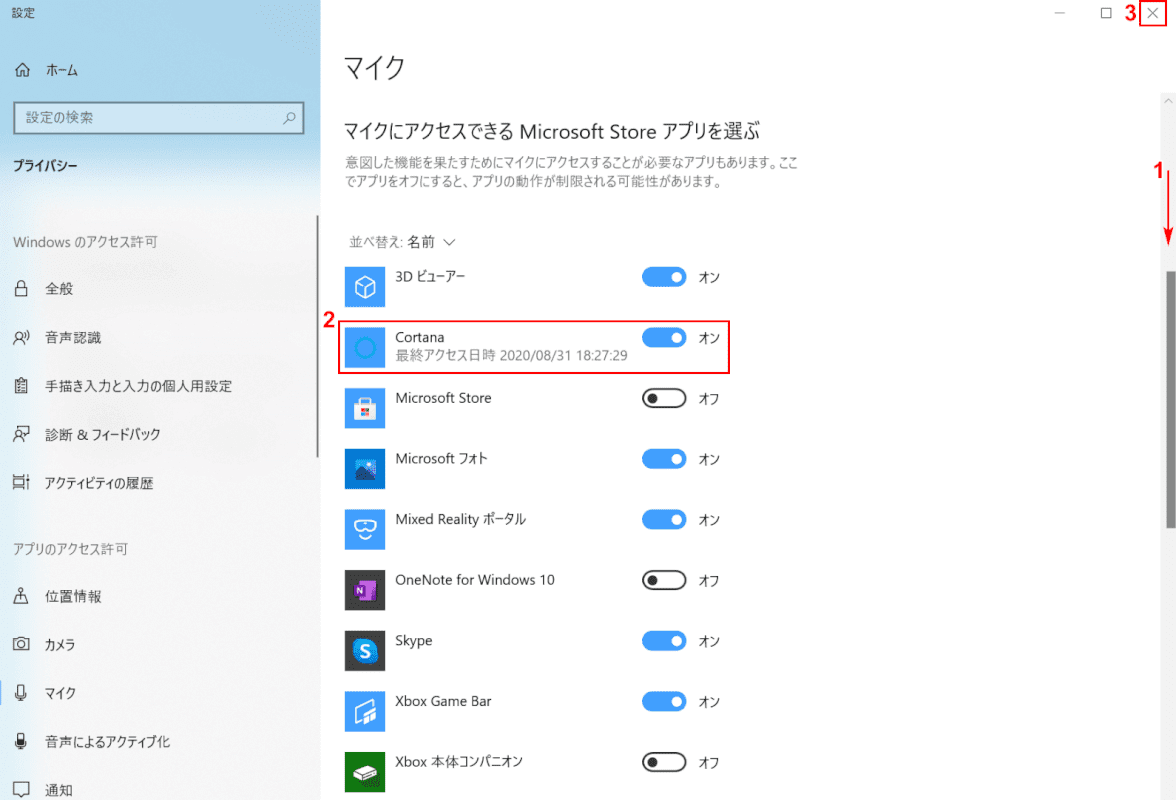
Task: Click the 3D ビューアー app icon
Action: tap(364, 286)
